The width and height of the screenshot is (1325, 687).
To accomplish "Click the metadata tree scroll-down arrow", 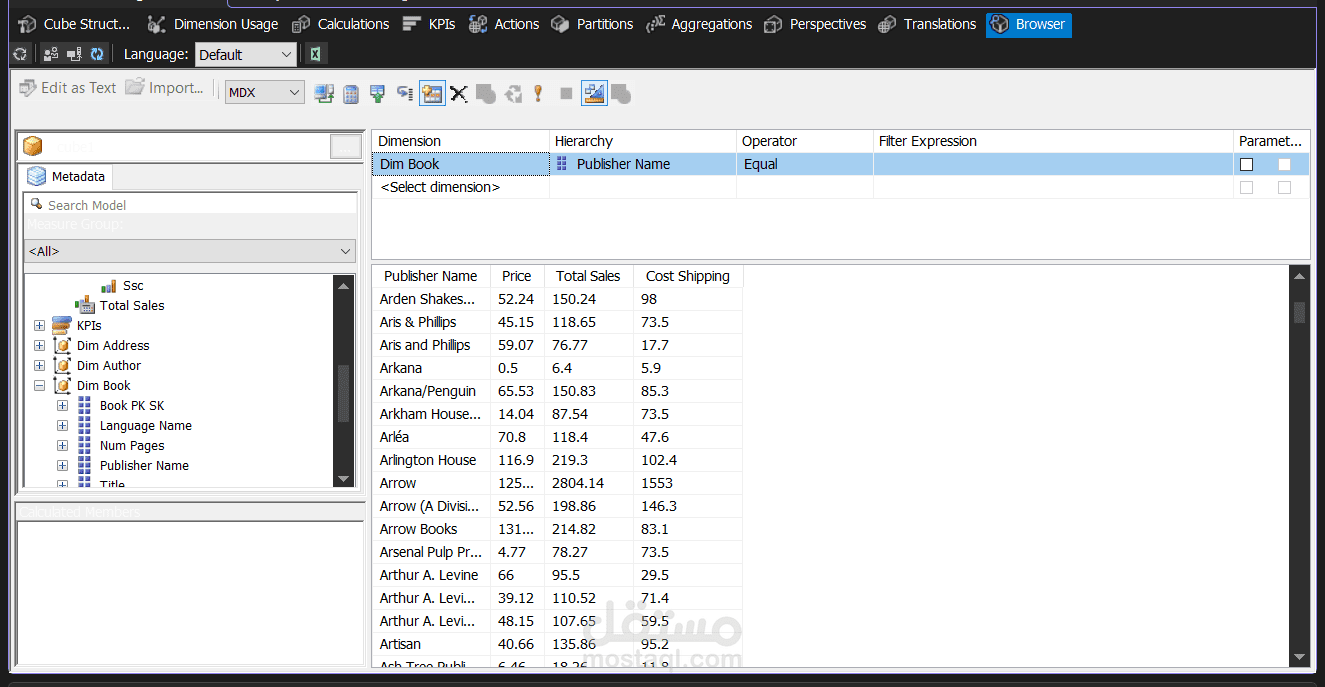I will [x=344, y=479].
